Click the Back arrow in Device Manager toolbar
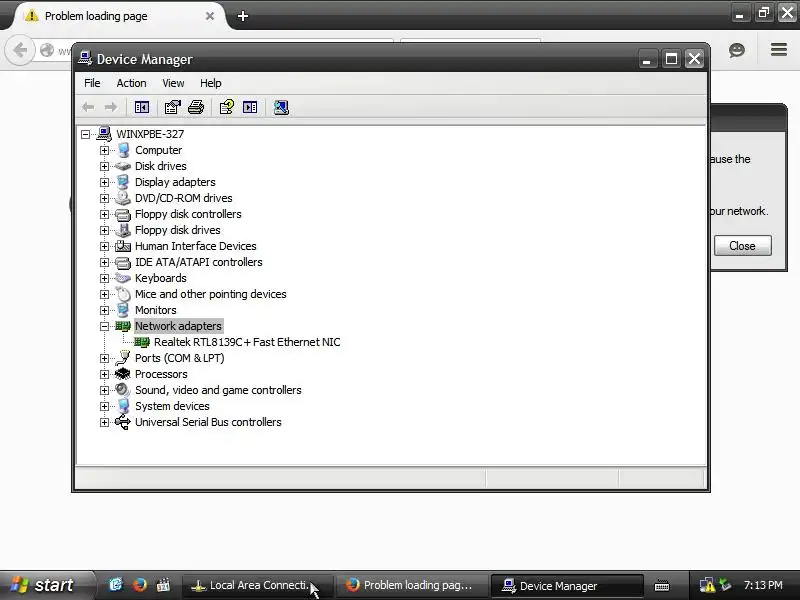 pos(88,107)
